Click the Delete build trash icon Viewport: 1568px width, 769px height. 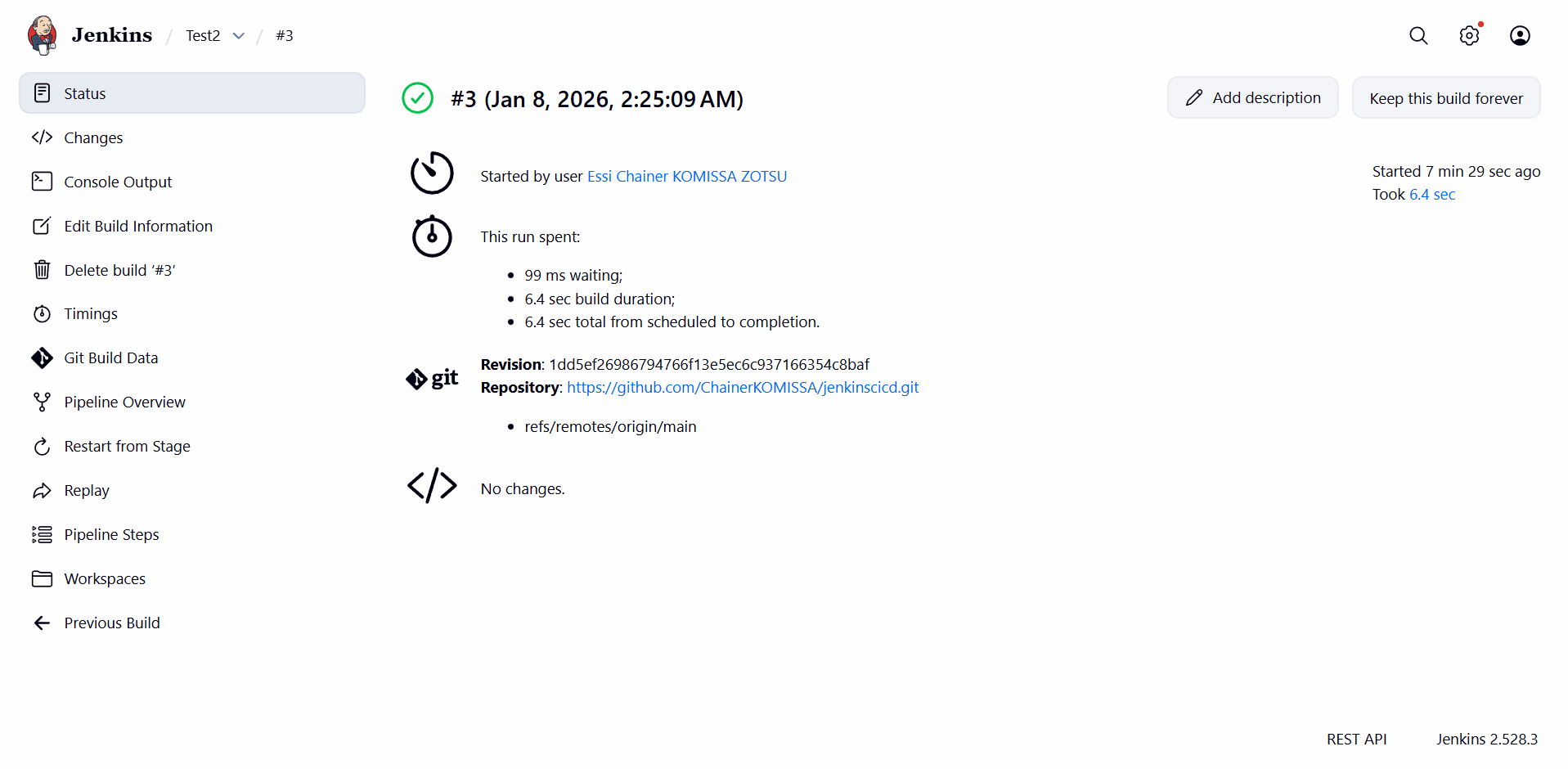(x=42, y=270)
